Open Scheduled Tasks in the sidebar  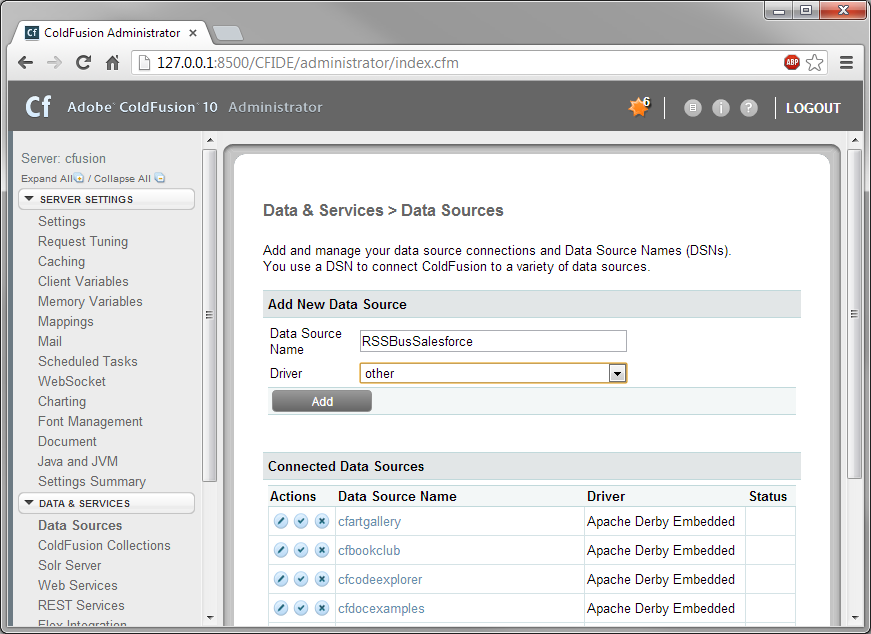(x=88, y=361)
